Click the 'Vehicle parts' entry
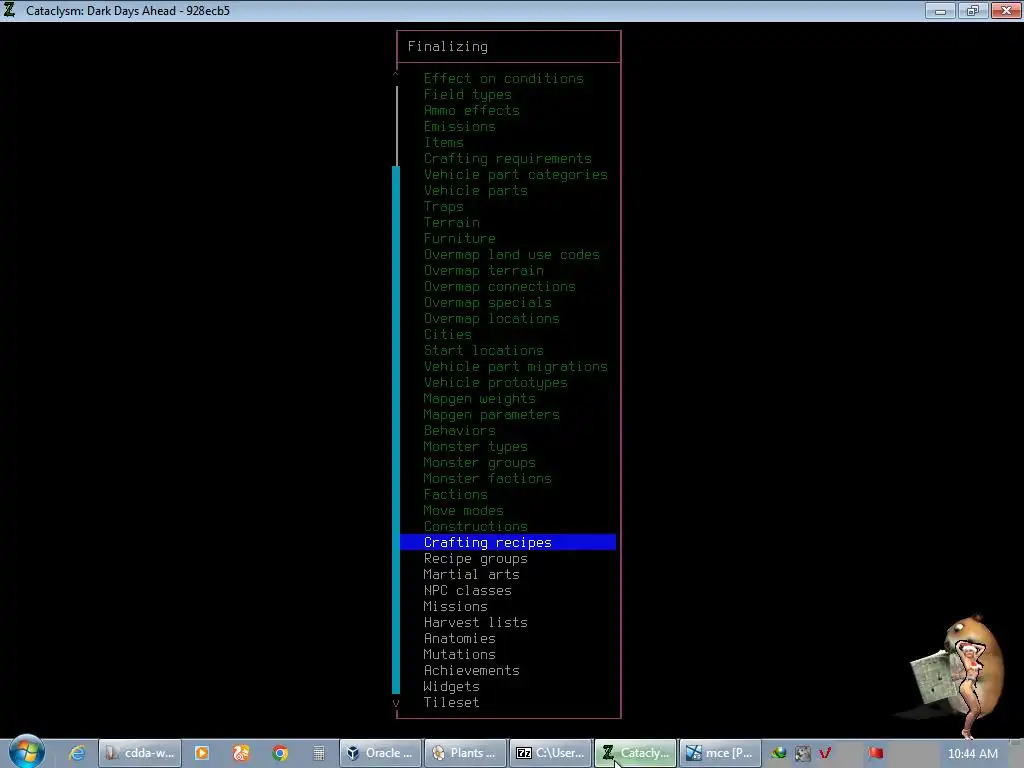This screenshot has height=768, width=1024. 475,191
